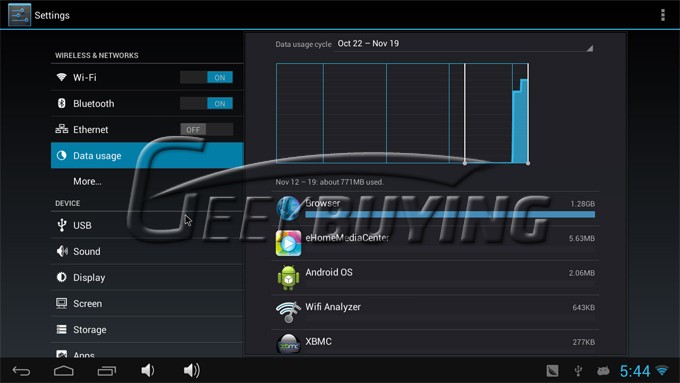Tap the XBMC app icon
The image size is (680, 383).
[288, 344]
